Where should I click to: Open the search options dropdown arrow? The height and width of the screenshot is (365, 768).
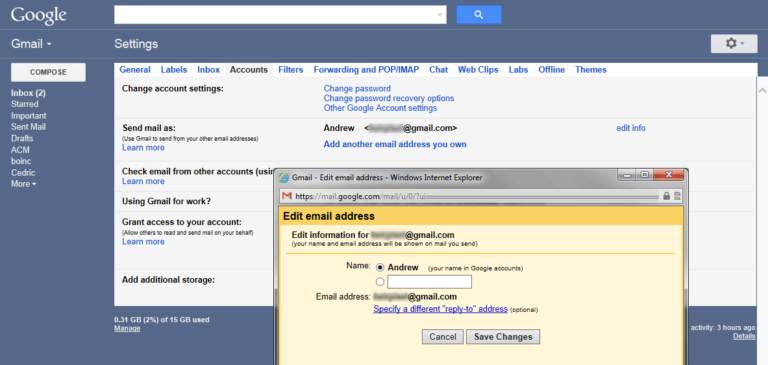tap(439, 15)
